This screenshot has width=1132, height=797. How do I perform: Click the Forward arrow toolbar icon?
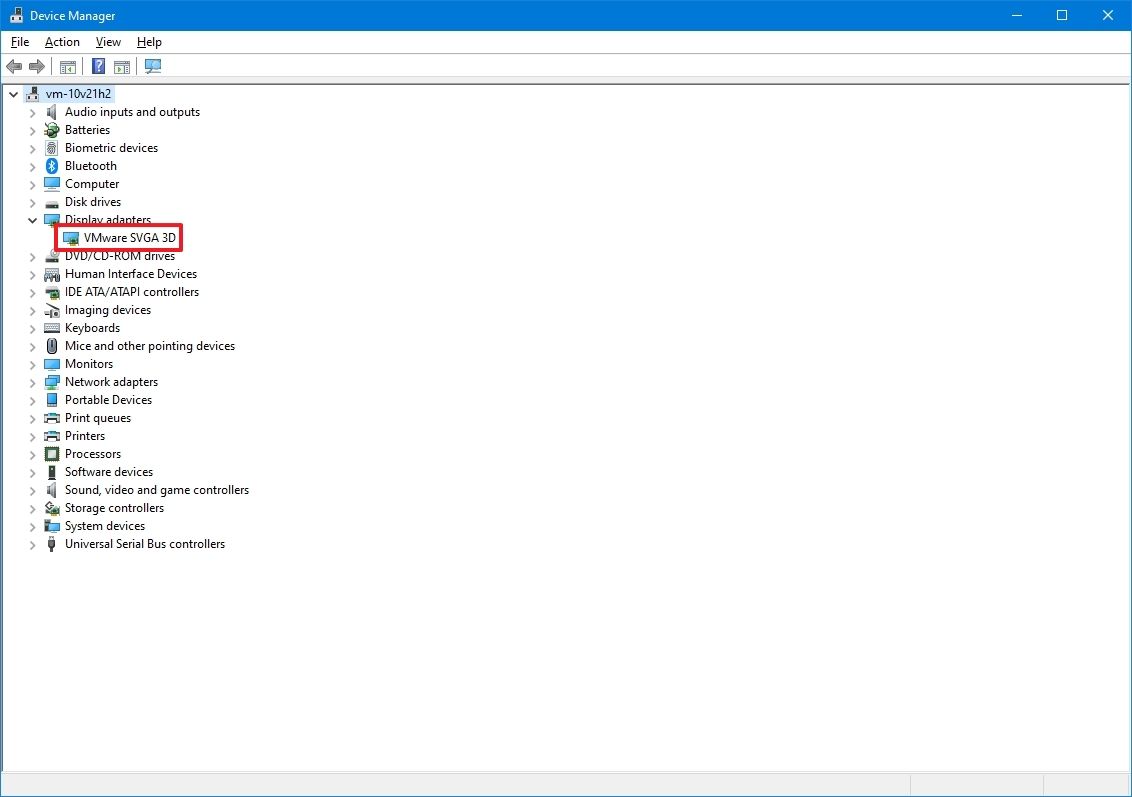click(37, 66)
